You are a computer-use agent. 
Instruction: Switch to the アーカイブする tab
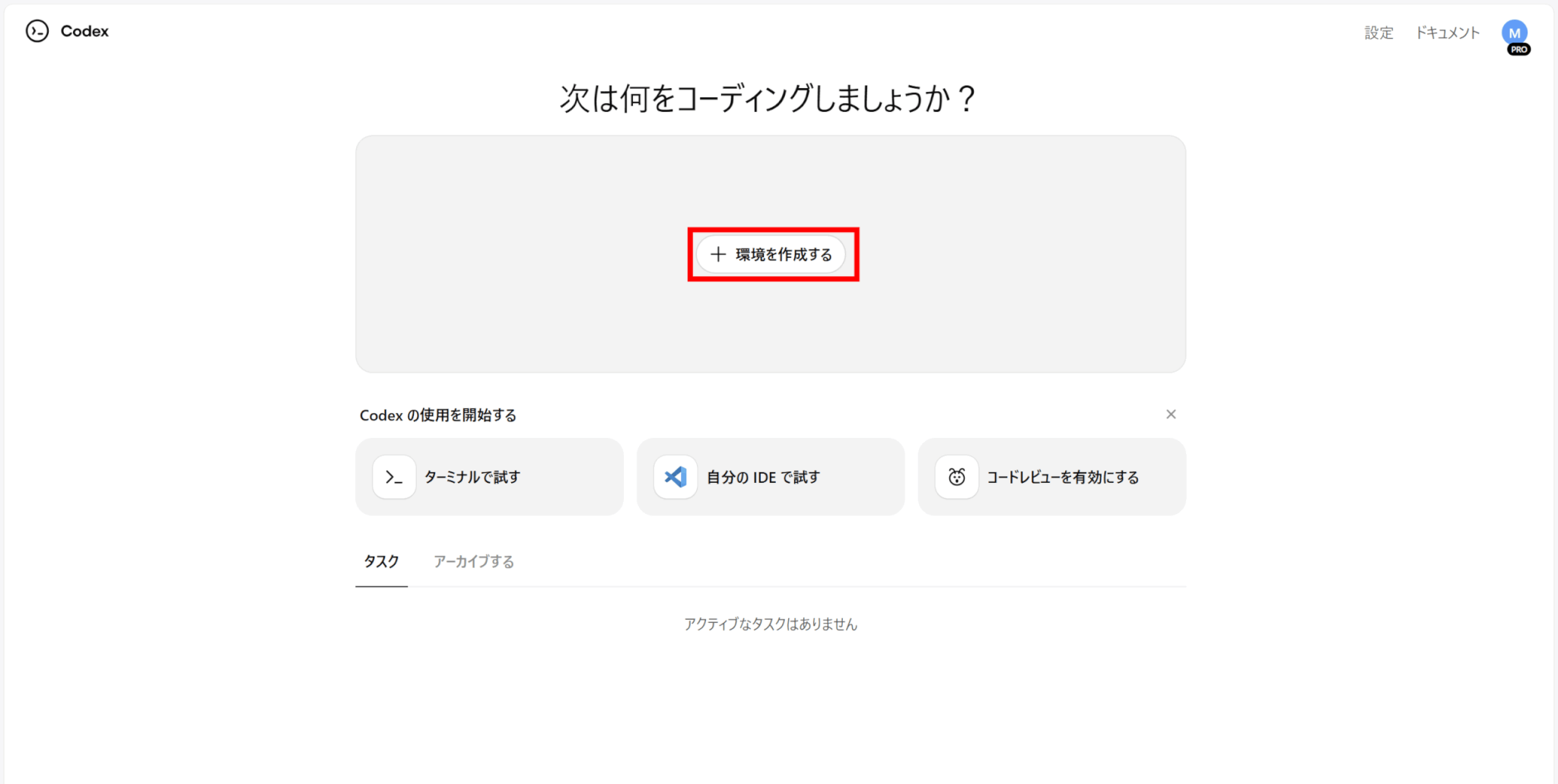point(473,561)
